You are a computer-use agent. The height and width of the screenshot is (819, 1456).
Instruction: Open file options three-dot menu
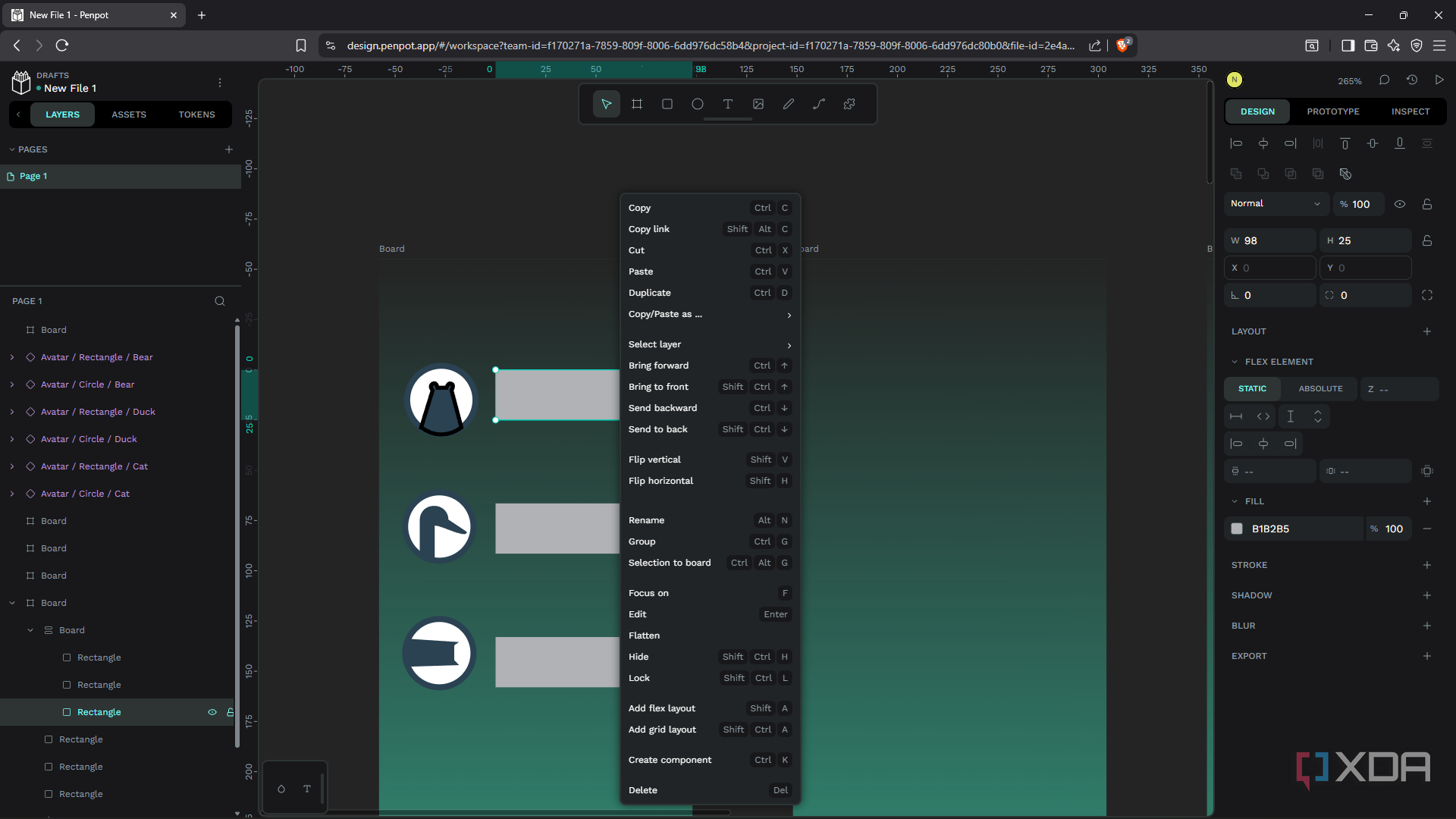tap(220, 83)
